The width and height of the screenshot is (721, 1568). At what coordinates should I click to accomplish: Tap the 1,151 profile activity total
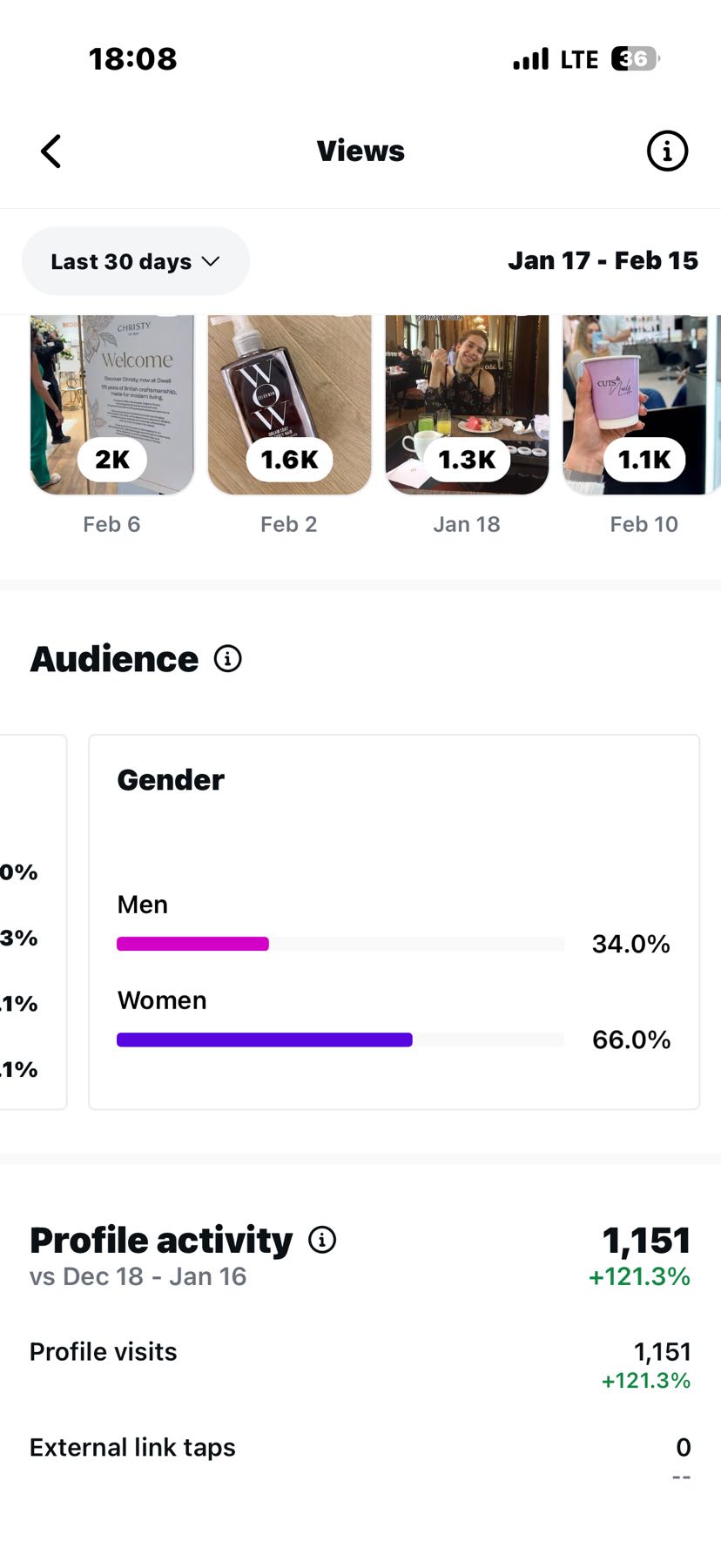(645, 1240)
